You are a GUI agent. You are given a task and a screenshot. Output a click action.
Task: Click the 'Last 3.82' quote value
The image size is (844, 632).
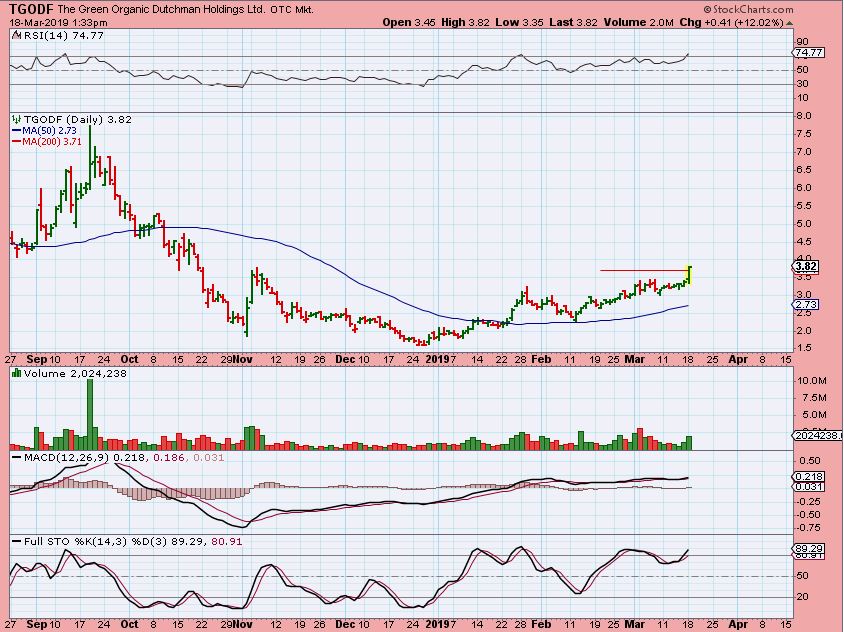coord(573,23)
